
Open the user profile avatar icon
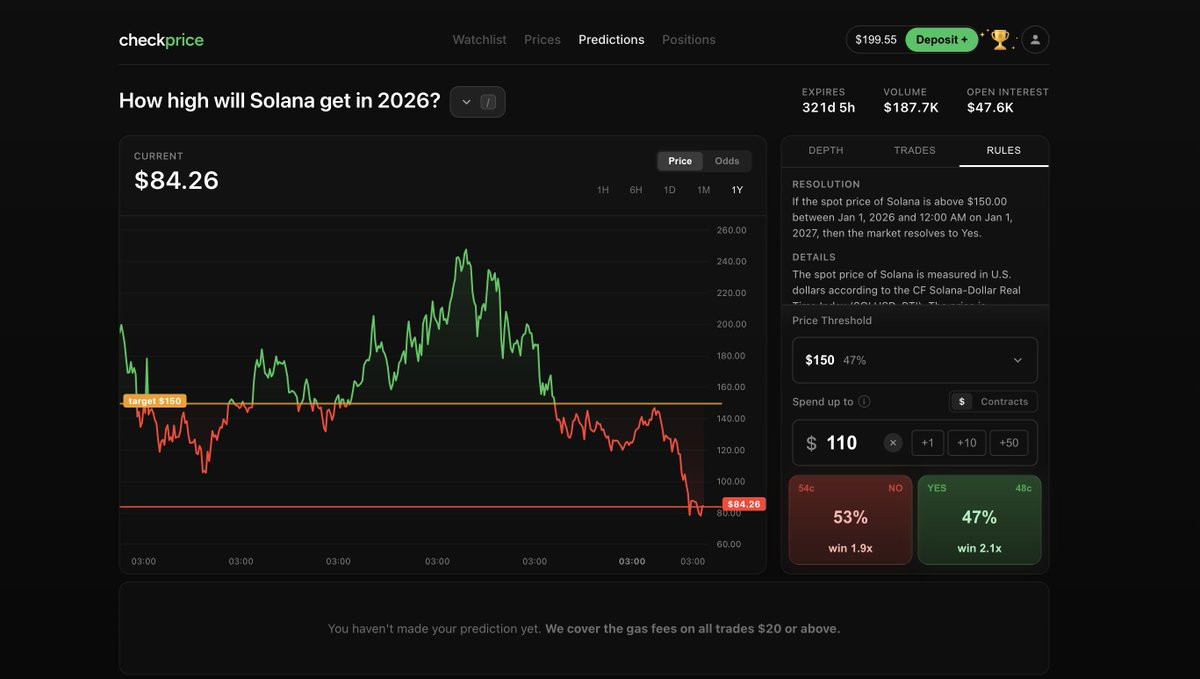(1035, 40)
